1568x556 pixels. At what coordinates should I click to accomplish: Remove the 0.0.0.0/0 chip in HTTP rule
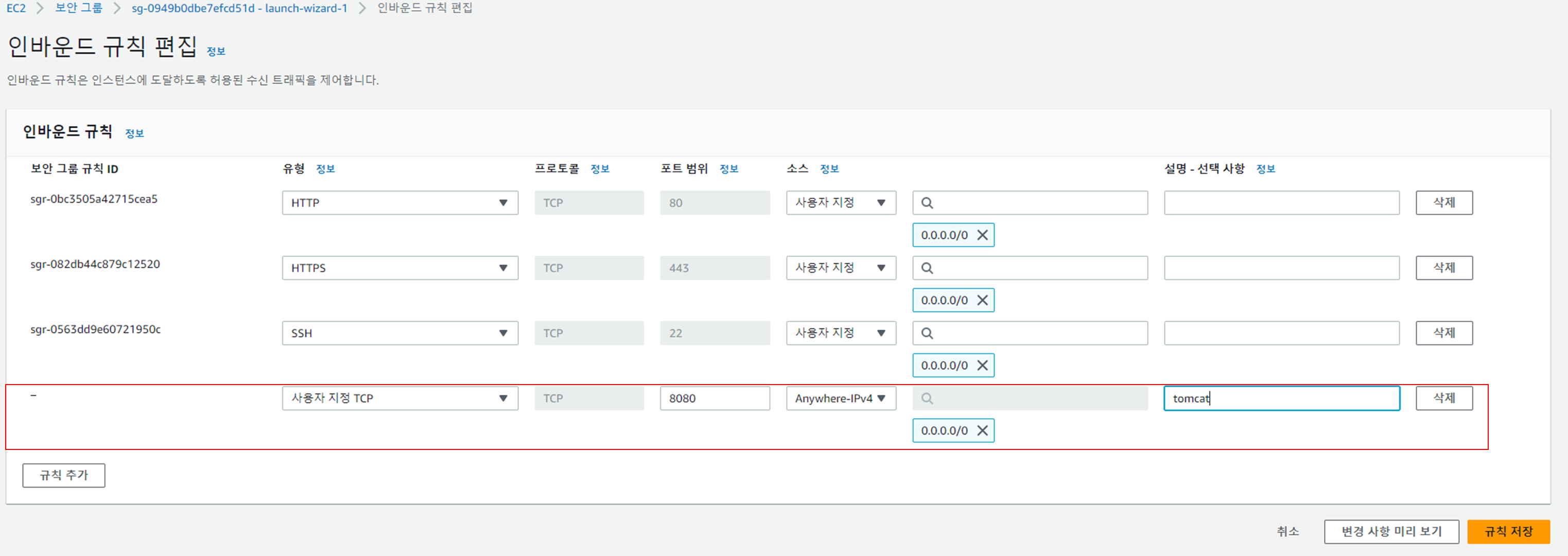[x=982, y=235]
